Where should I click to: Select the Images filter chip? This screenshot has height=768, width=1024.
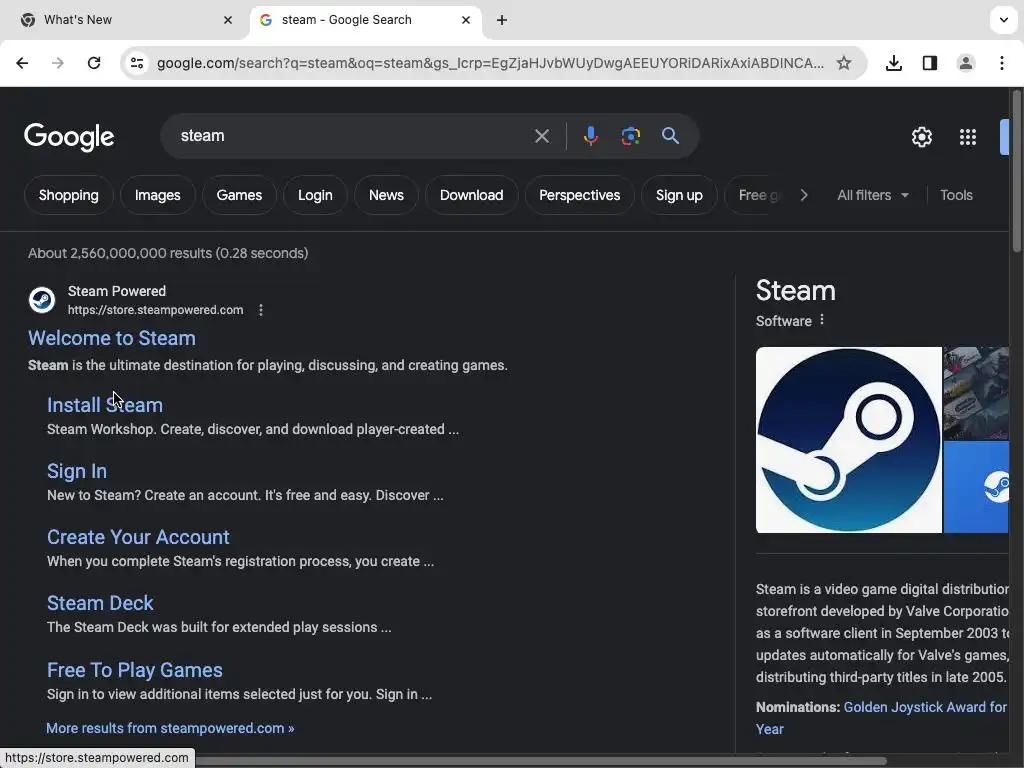[x=157, y=195]
